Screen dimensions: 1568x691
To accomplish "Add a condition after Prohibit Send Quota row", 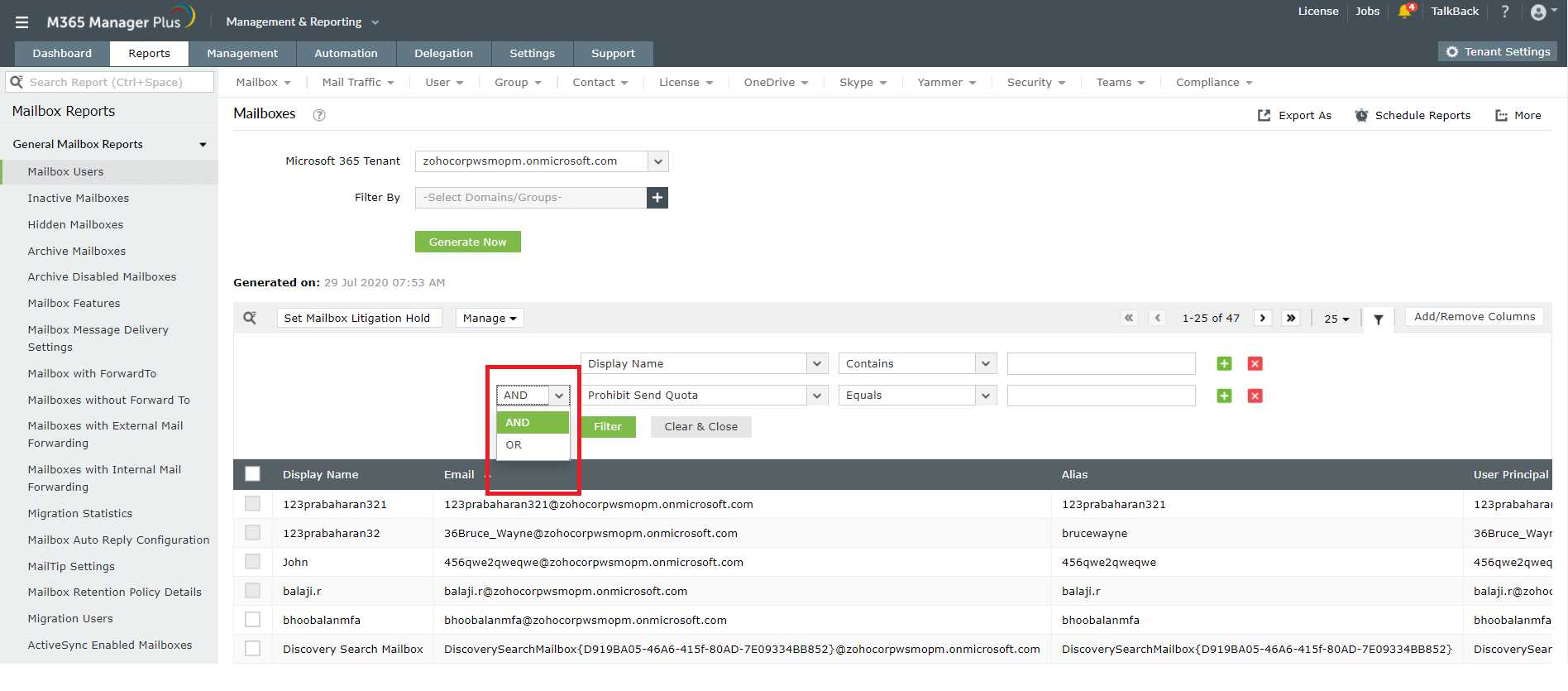I will pyautogui.click(x=1225, y=396).
